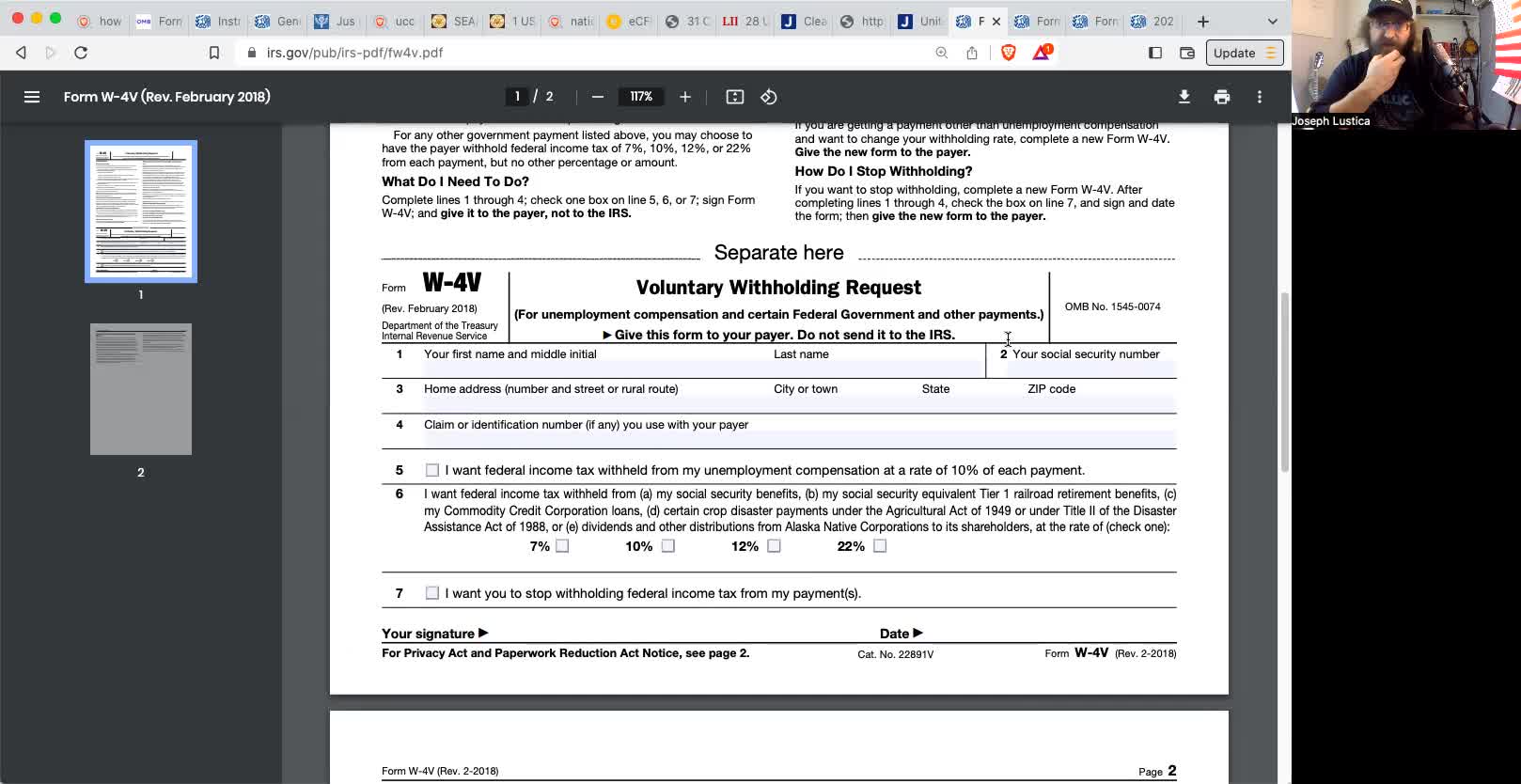Bookmark this page
This screenshot has width=1521, height=784.
(x=214, y=53)
